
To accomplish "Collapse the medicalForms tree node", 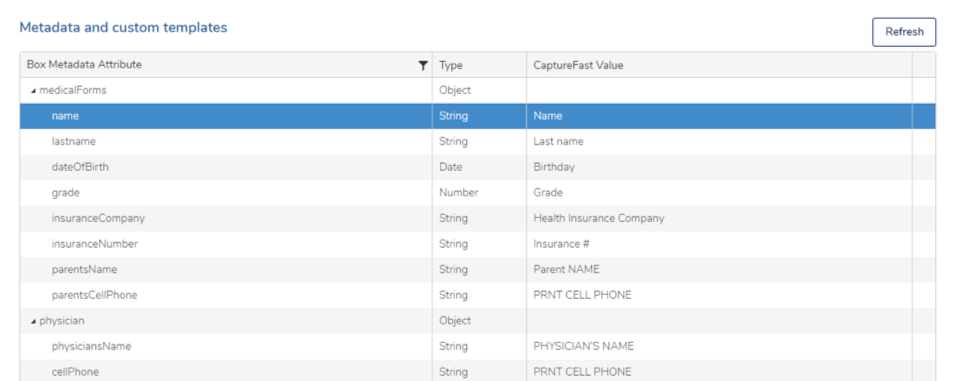I will tap(33, 91).
